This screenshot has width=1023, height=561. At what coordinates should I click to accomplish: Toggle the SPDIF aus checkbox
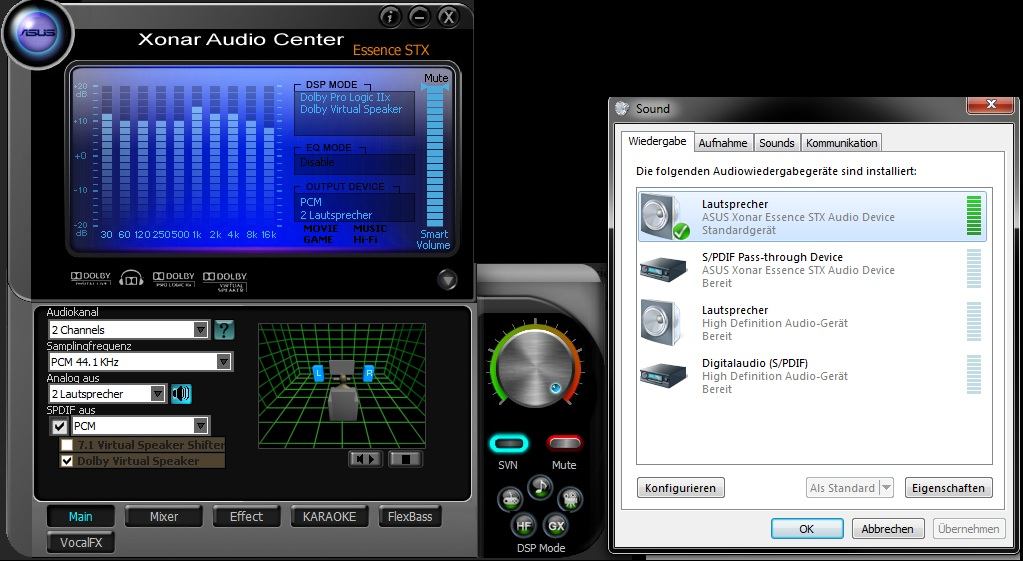point(59,427)
